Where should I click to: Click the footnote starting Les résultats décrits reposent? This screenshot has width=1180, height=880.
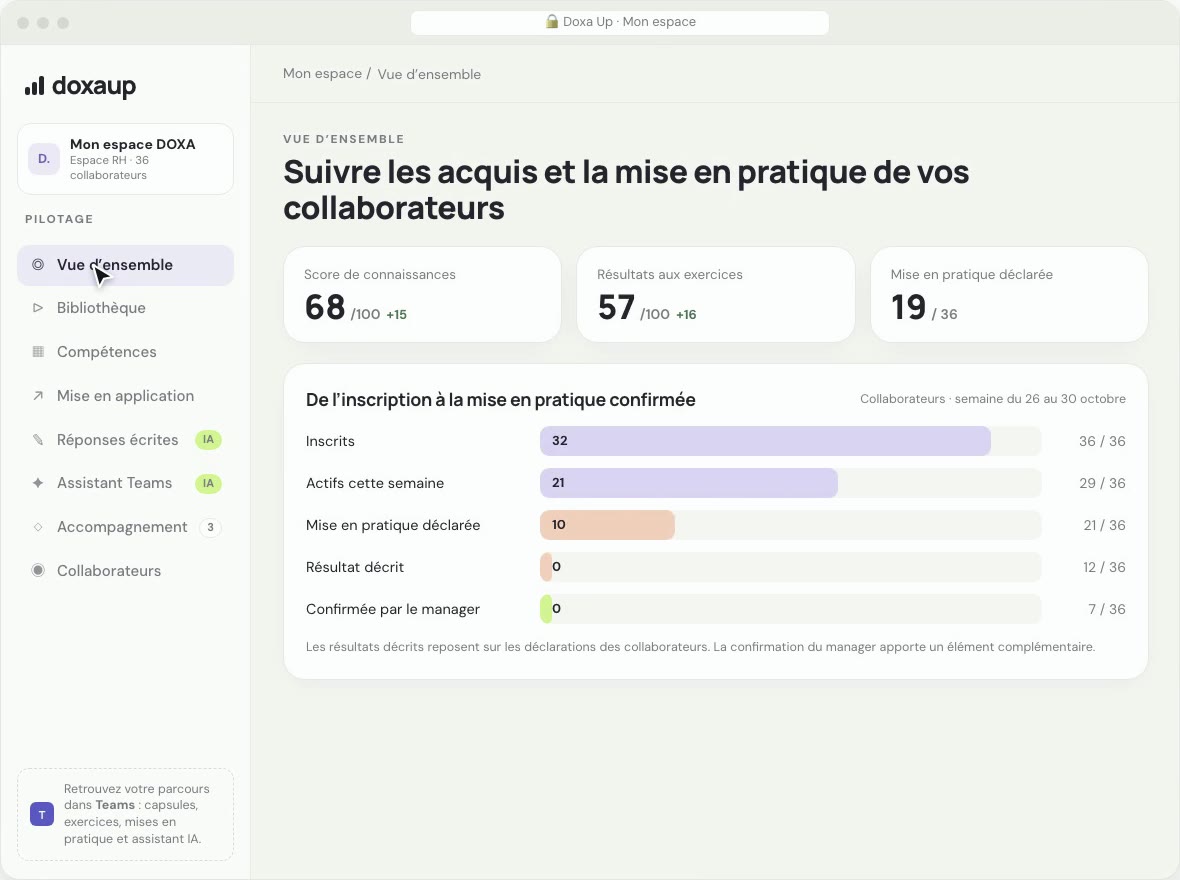[700, 647]
